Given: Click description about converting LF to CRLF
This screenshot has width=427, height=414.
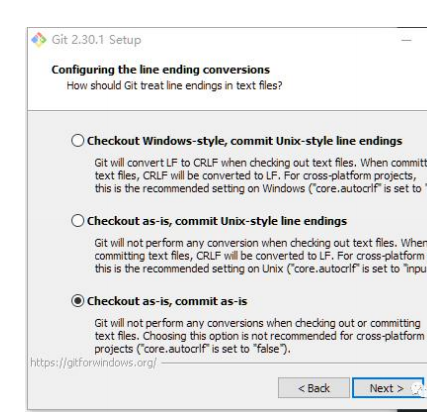Looking at the screenshot, I should click(260, 176).
